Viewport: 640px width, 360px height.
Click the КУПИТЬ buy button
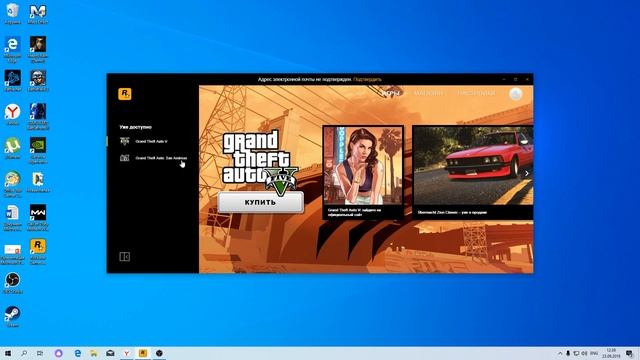coord(261,202)
